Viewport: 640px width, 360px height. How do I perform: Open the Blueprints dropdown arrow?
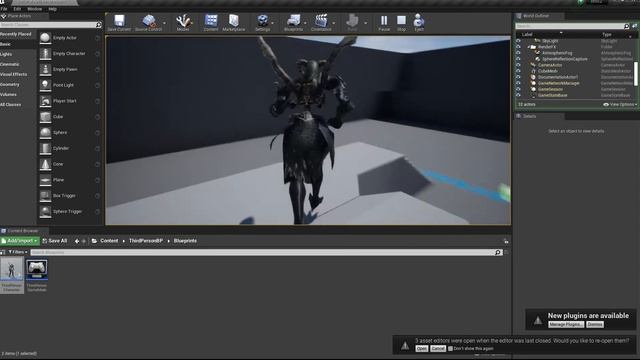305,23
